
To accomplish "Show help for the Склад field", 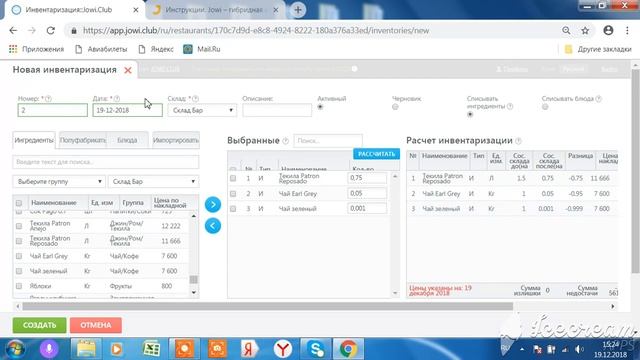I will click(x=196, y=99).
